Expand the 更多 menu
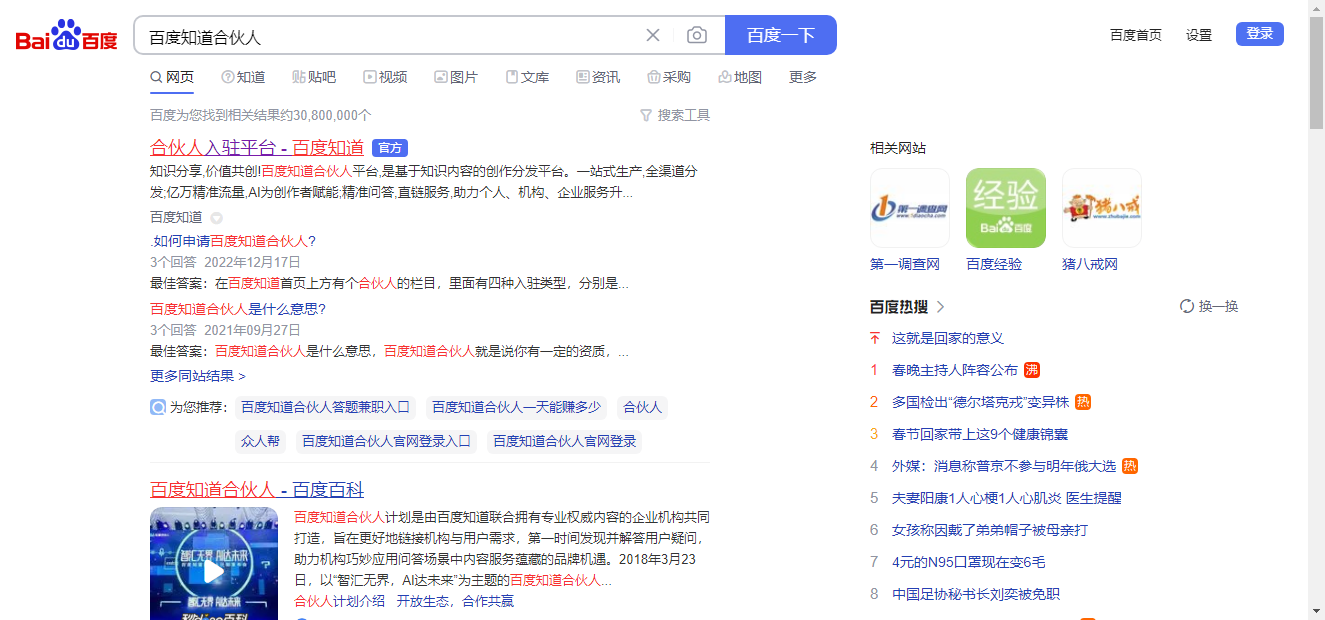The width and height of the screenshot is (1325, 620). 803,77
